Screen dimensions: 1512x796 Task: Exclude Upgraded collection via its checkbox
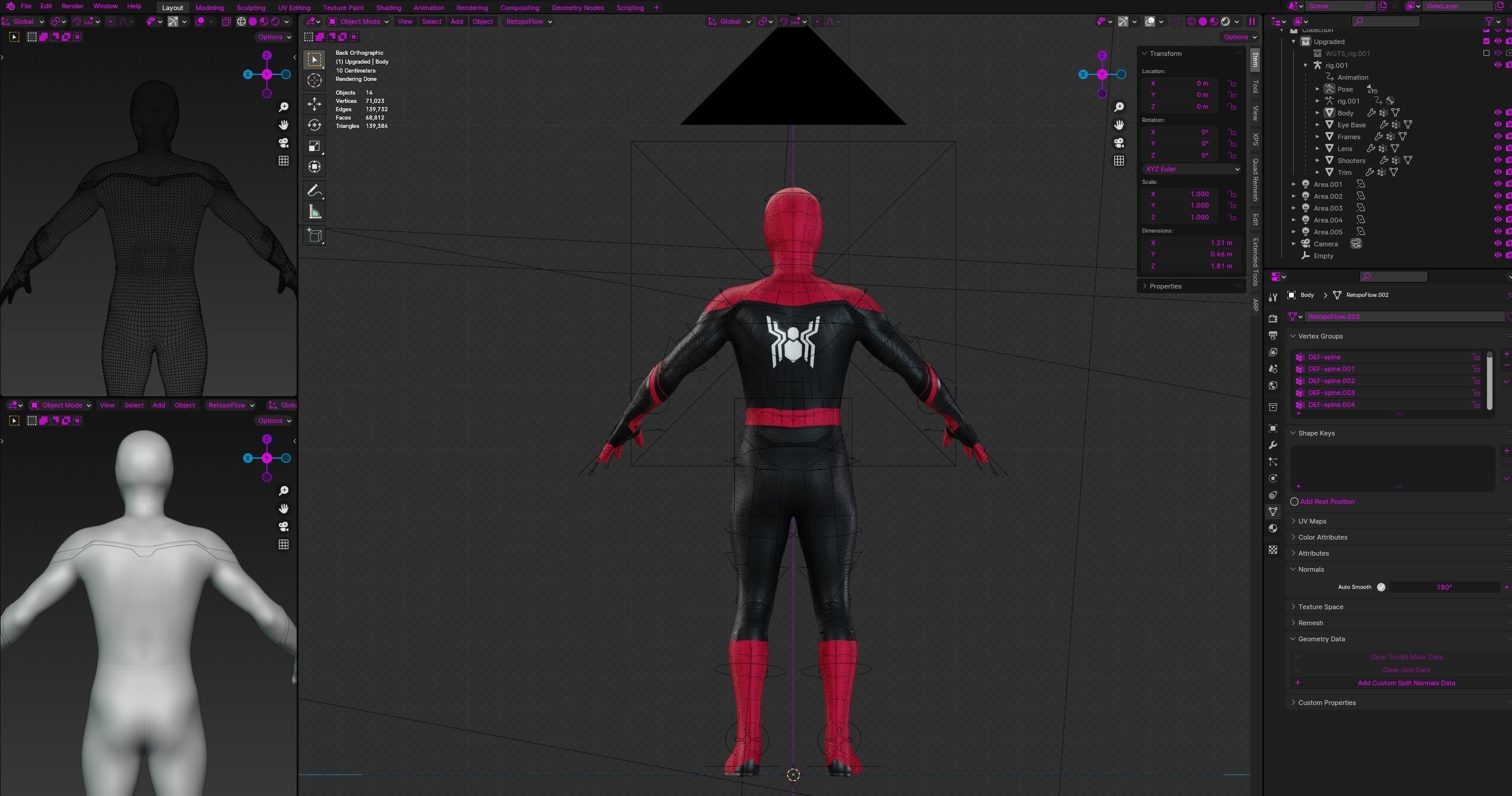click(1486, 41)
